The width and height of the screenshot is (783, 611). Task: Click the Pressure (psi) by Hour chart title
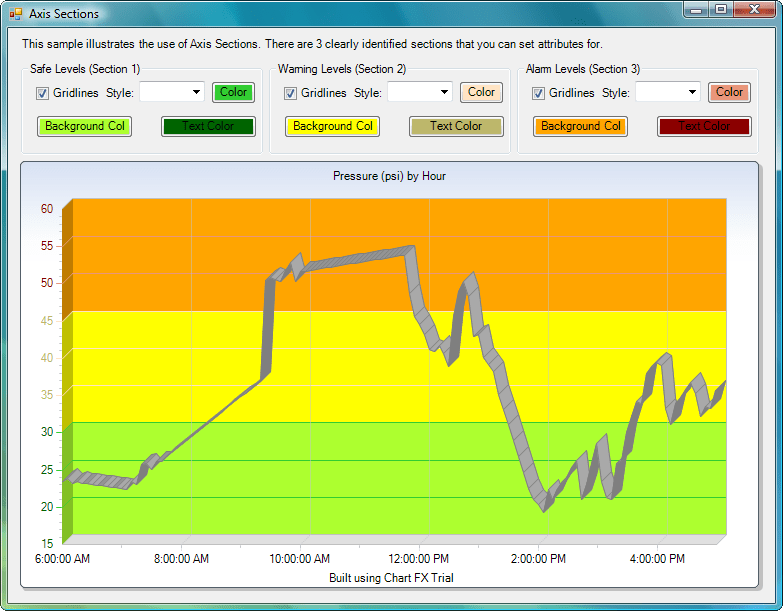pos(389,176)
